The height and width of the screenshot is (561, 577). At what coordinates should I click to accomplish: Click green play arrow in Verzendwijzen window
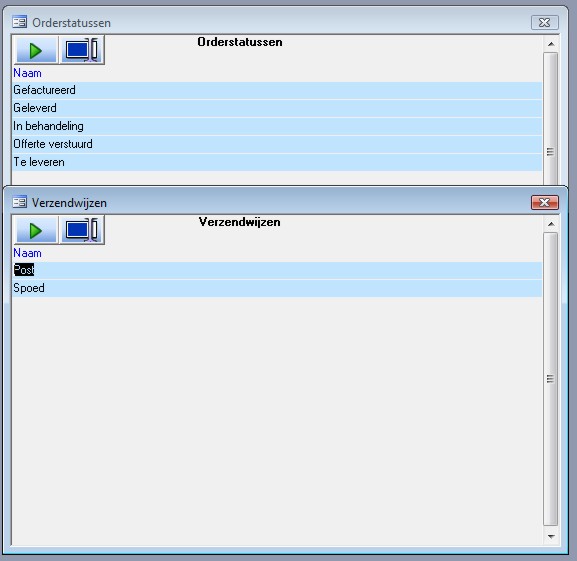pos(36,231)
